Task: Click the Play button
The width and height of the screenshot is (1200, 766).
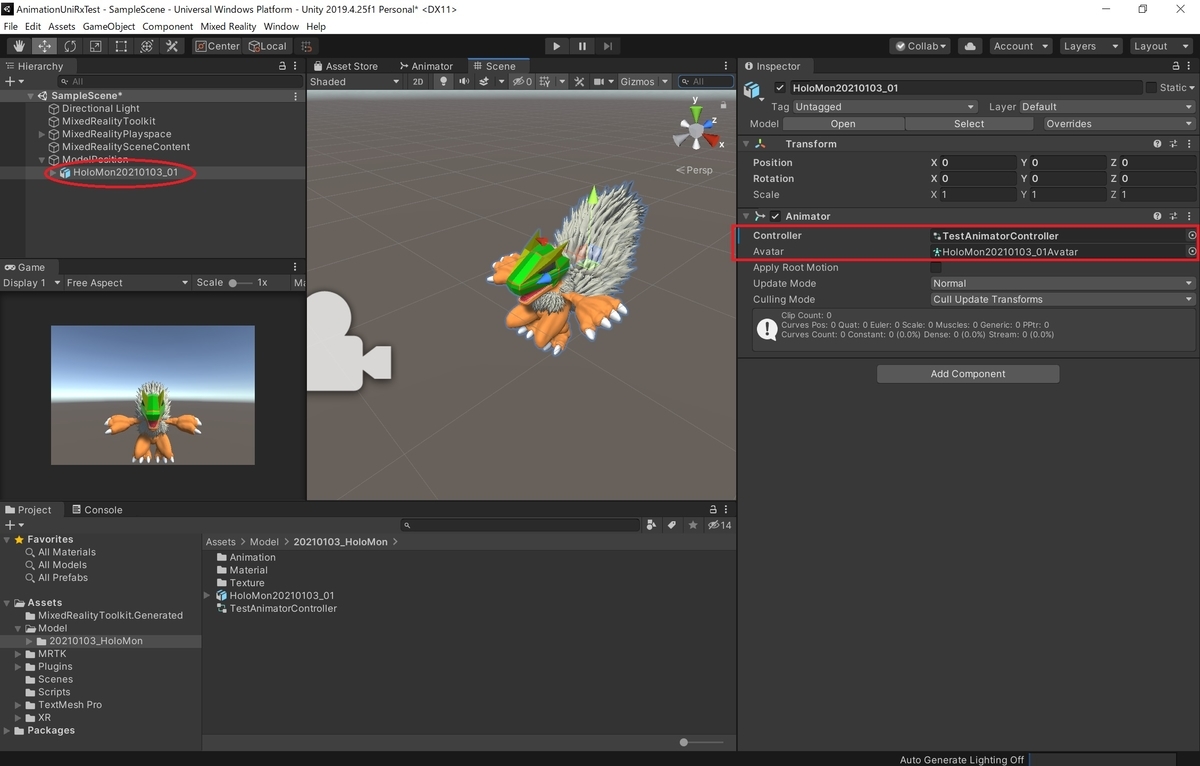Action: (x=557, y=46)
